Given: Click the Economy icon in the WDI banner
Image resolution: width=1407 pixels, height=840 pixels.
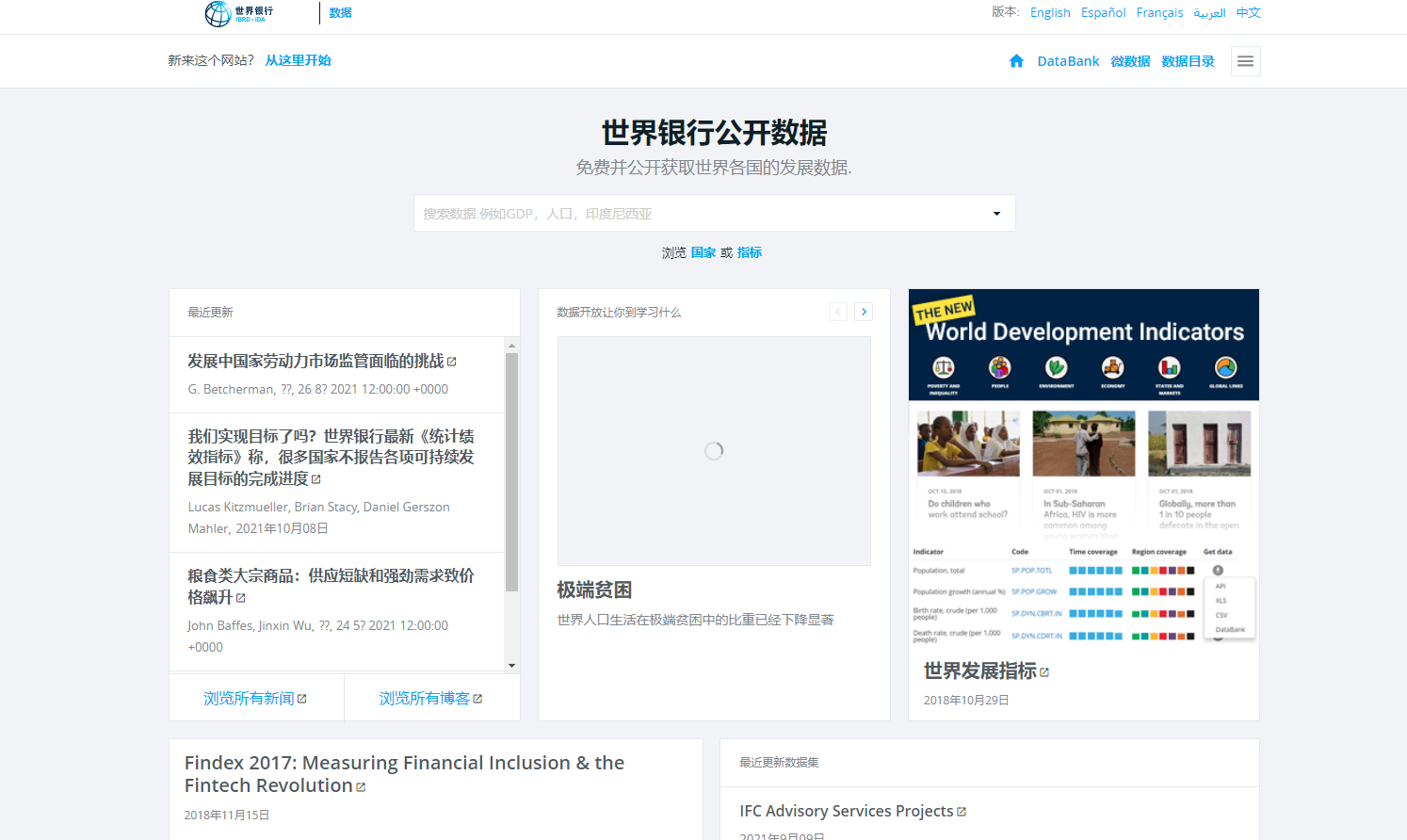Looking at the screenshot, I should pyautogui.click(x=1112, y=368).
